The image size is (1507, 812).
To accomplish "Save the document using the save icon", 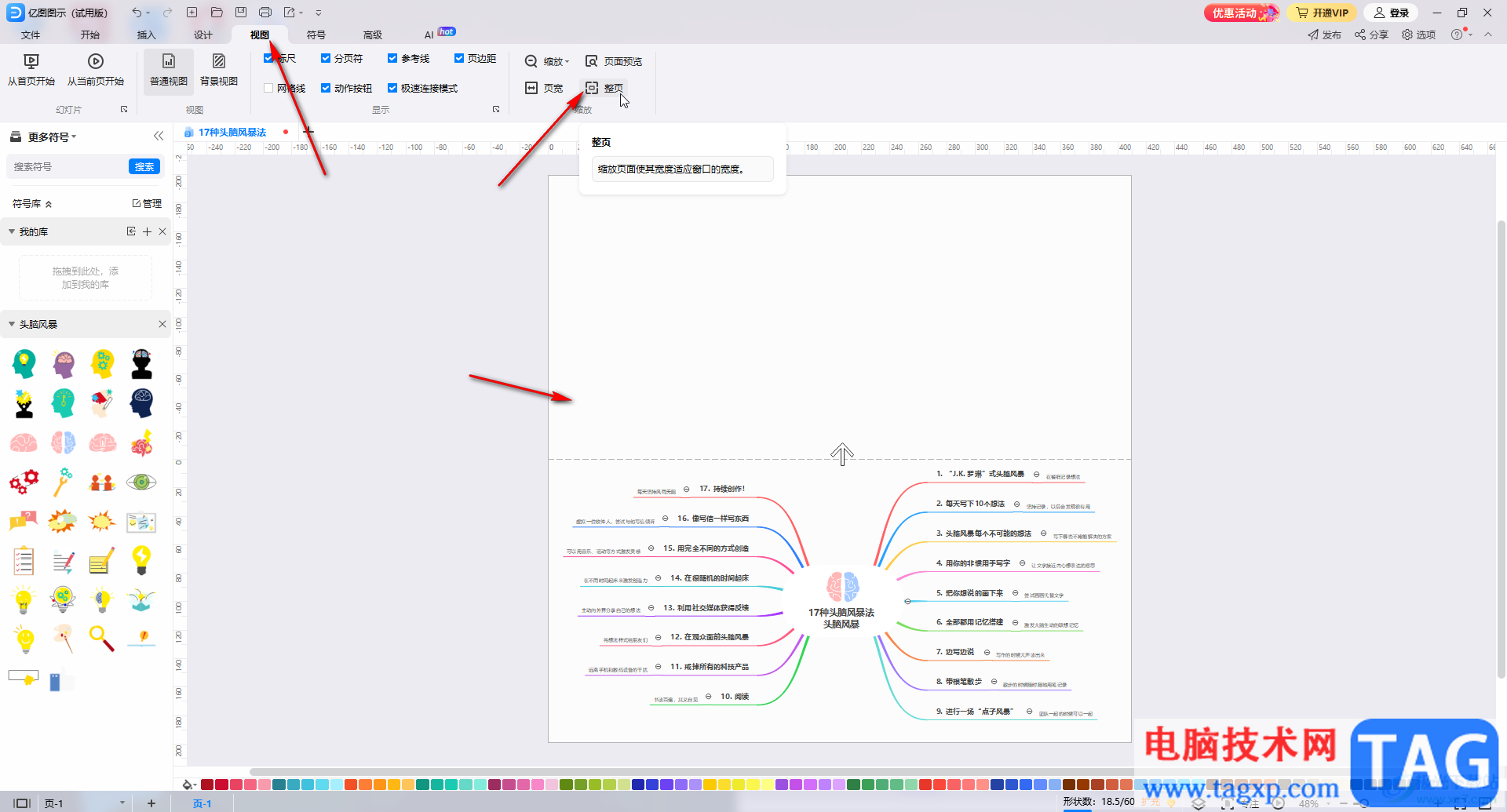I will (241, 13).
